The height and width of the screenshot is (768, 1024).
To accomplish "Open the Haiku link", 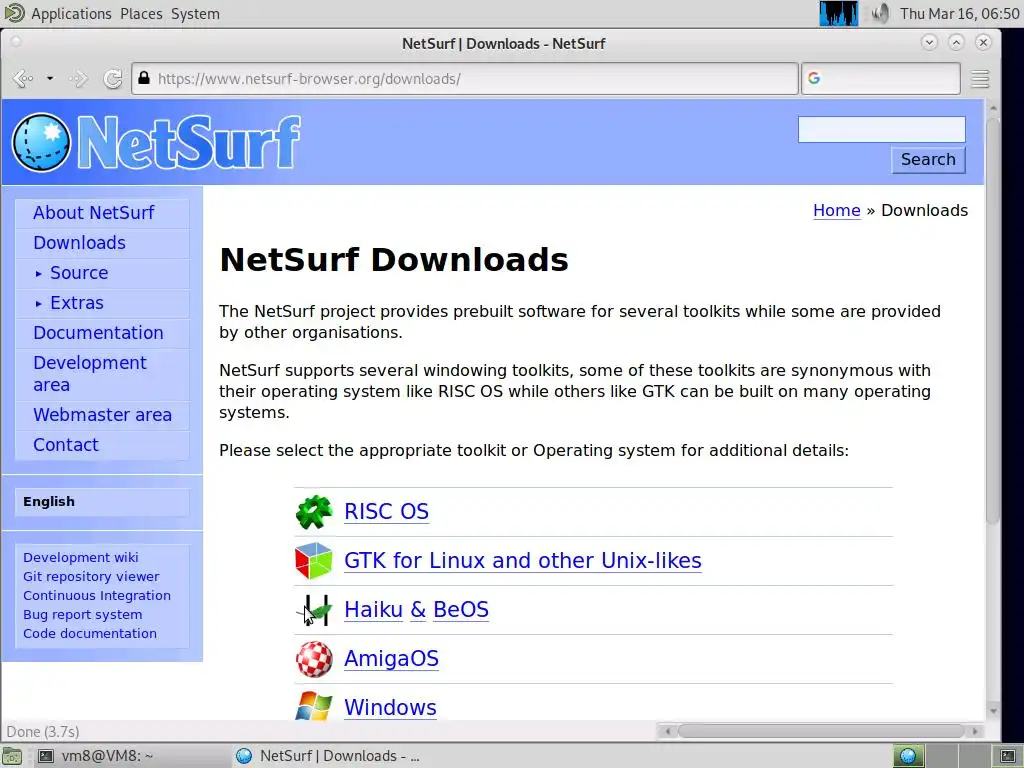I will (x=374, y=609).
